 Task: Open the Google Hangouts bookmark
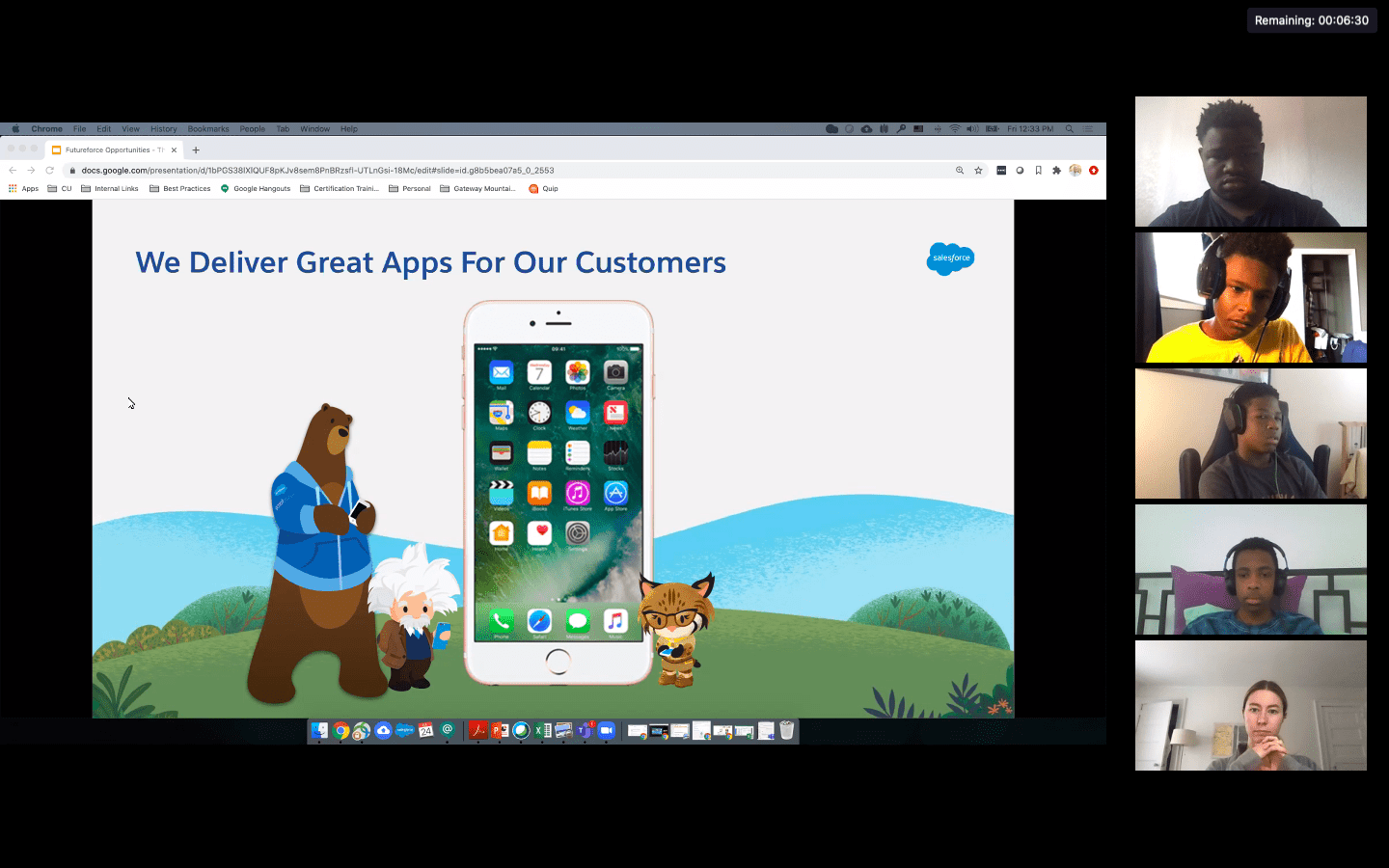point(256,189)
